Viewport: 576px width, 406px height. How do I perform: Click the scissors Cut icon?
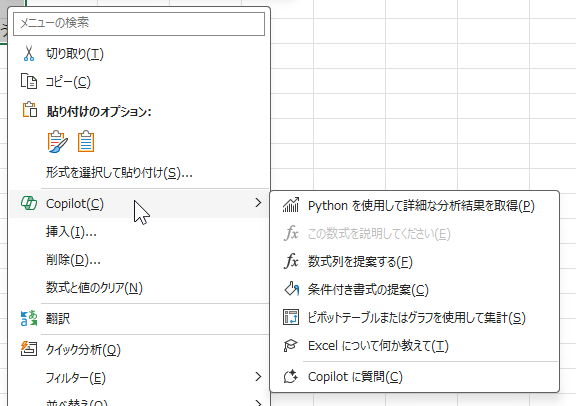(x=29, y=54)
